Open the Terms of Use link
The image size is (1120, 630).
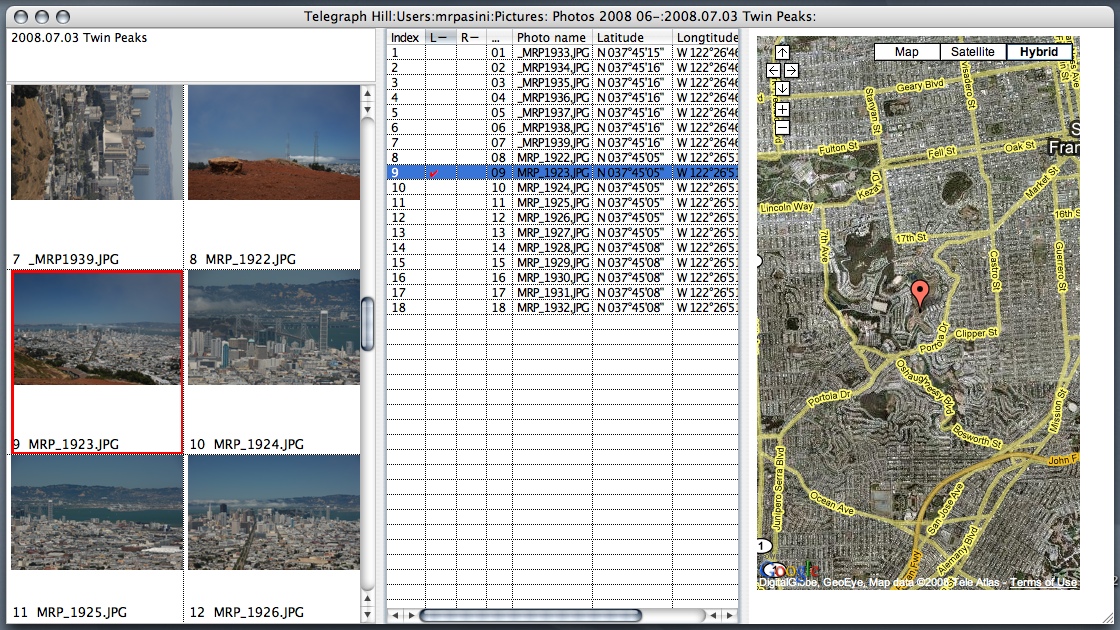(1043, 583)
